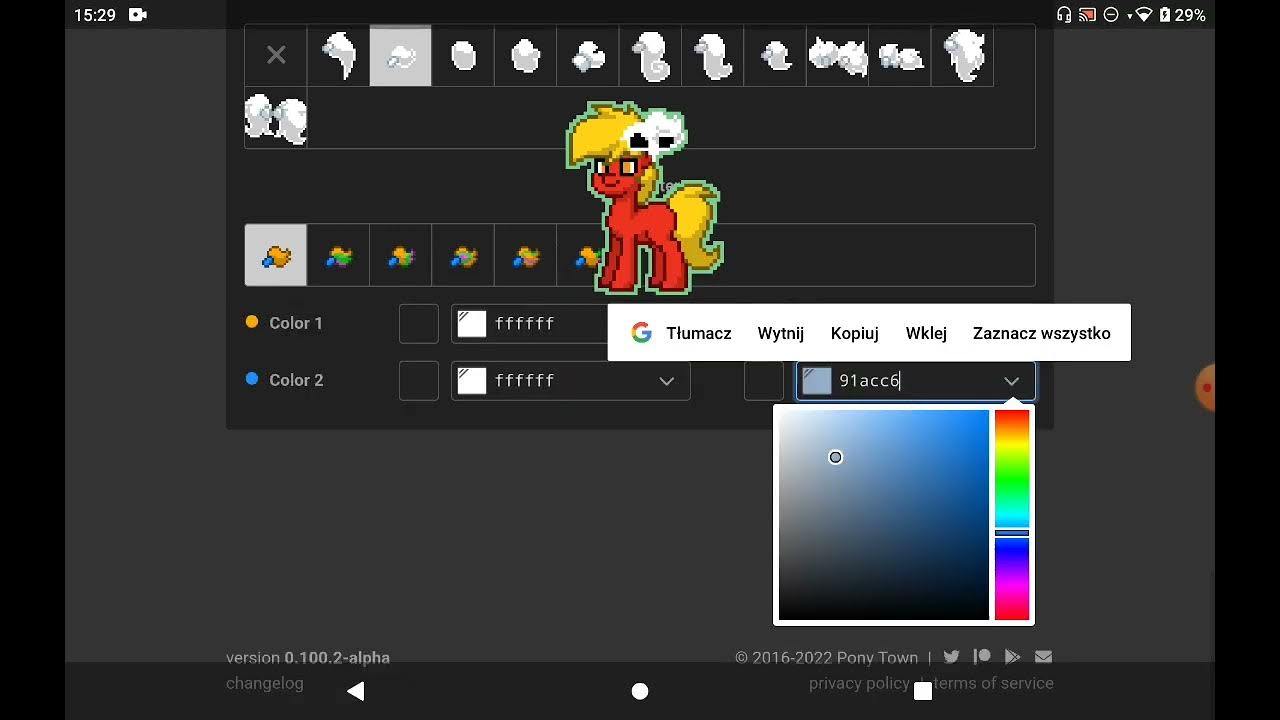1280x720 pixels.
Task: Pick the tenth double spiky puff mane
Action: tap(838, 55)
